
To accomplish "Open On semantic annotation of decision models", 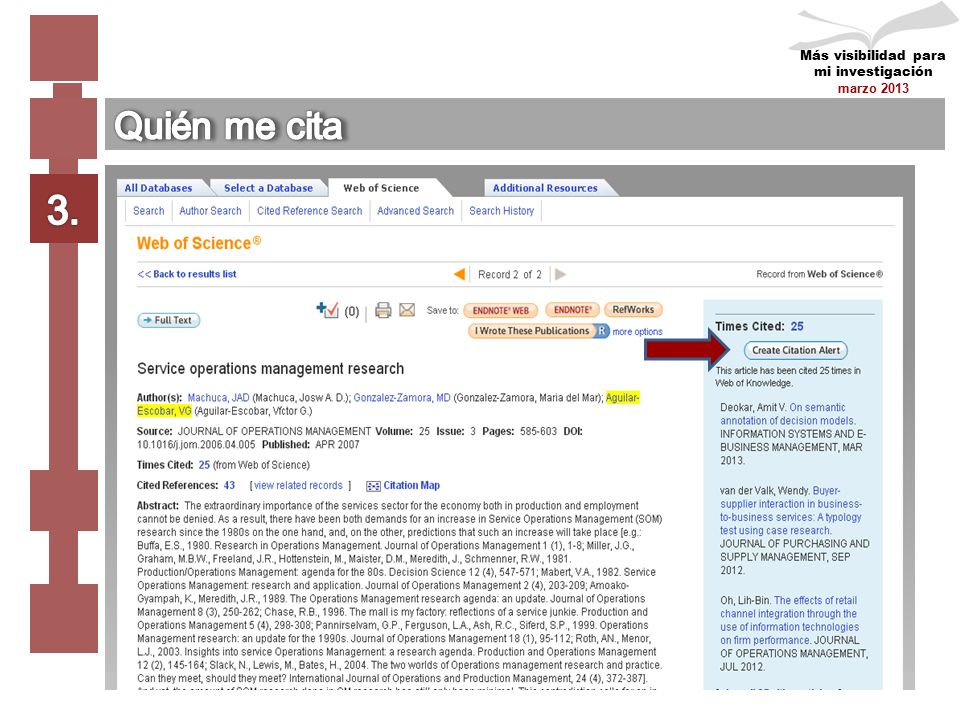I will [788, 414].
